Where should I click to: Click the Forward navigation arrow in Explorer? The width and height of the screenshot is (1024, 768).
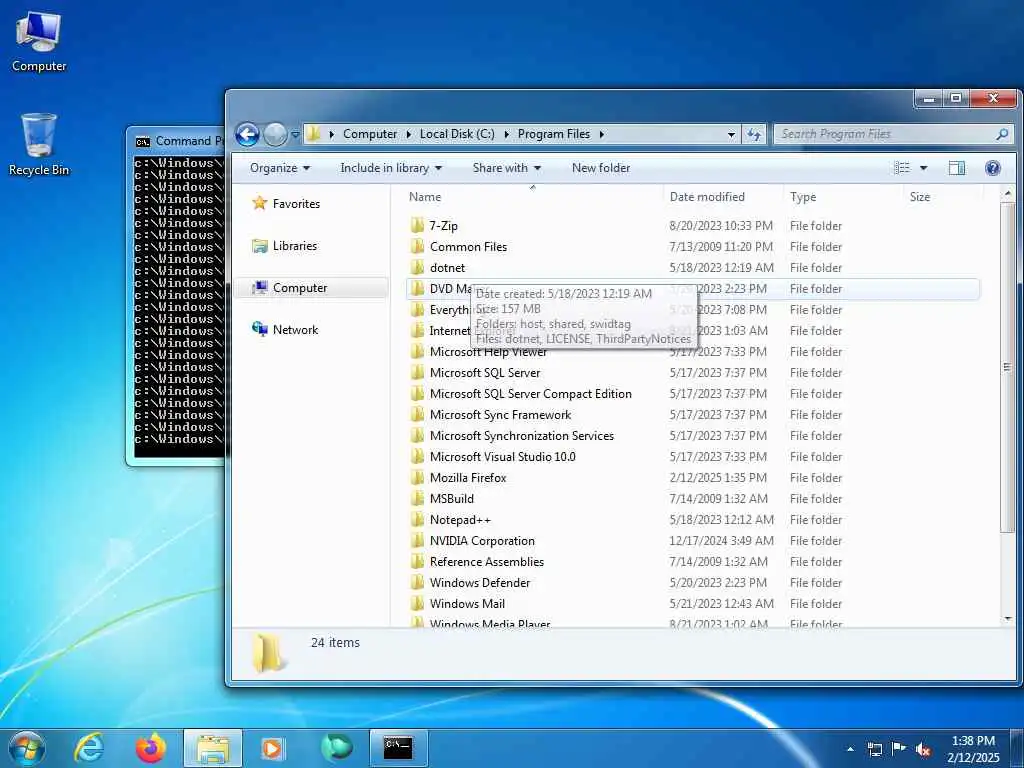pos(276,135)
